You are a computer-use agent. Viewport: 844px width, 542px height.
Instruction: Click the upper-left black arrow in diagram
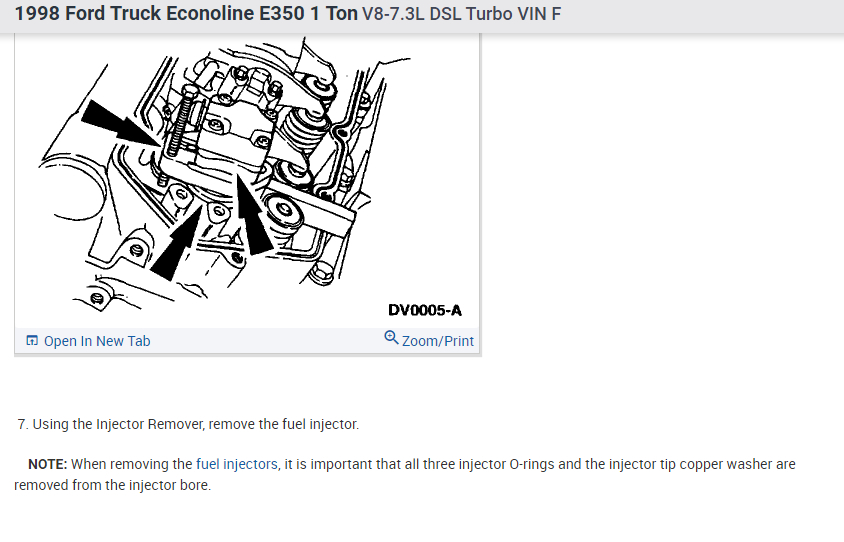point(119,123)
